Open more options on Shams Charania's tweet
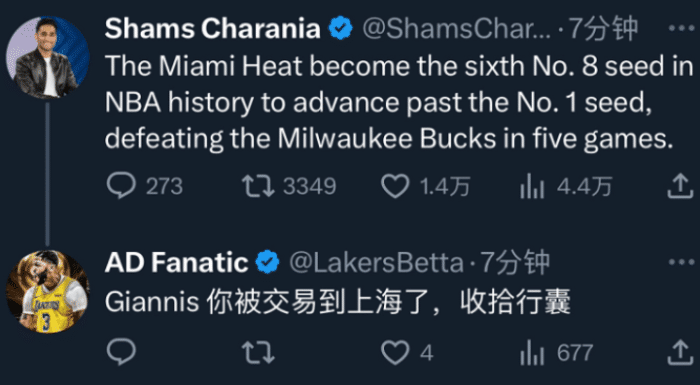Viewport: 700px width, 385px height. [x=681, y=28]
